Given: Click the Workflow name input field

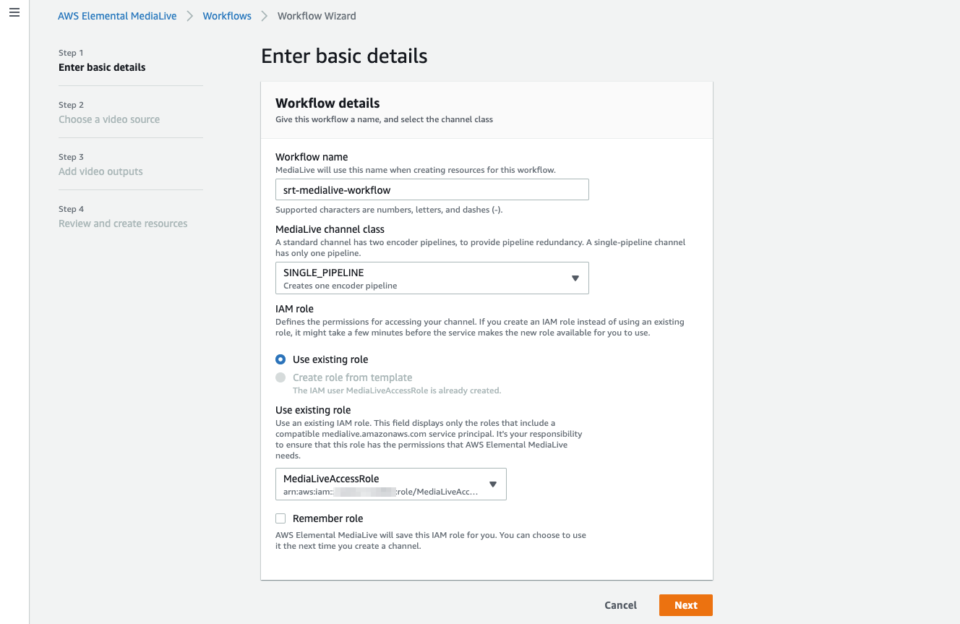Looking at the screenshot, I should coord(431,189).
